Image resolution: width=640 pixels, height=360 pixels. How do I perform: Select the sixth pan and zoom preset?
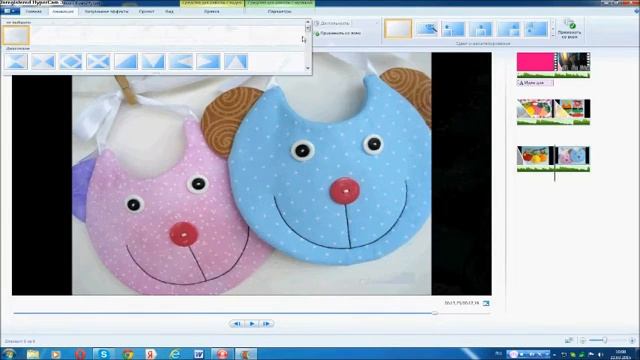536,29
